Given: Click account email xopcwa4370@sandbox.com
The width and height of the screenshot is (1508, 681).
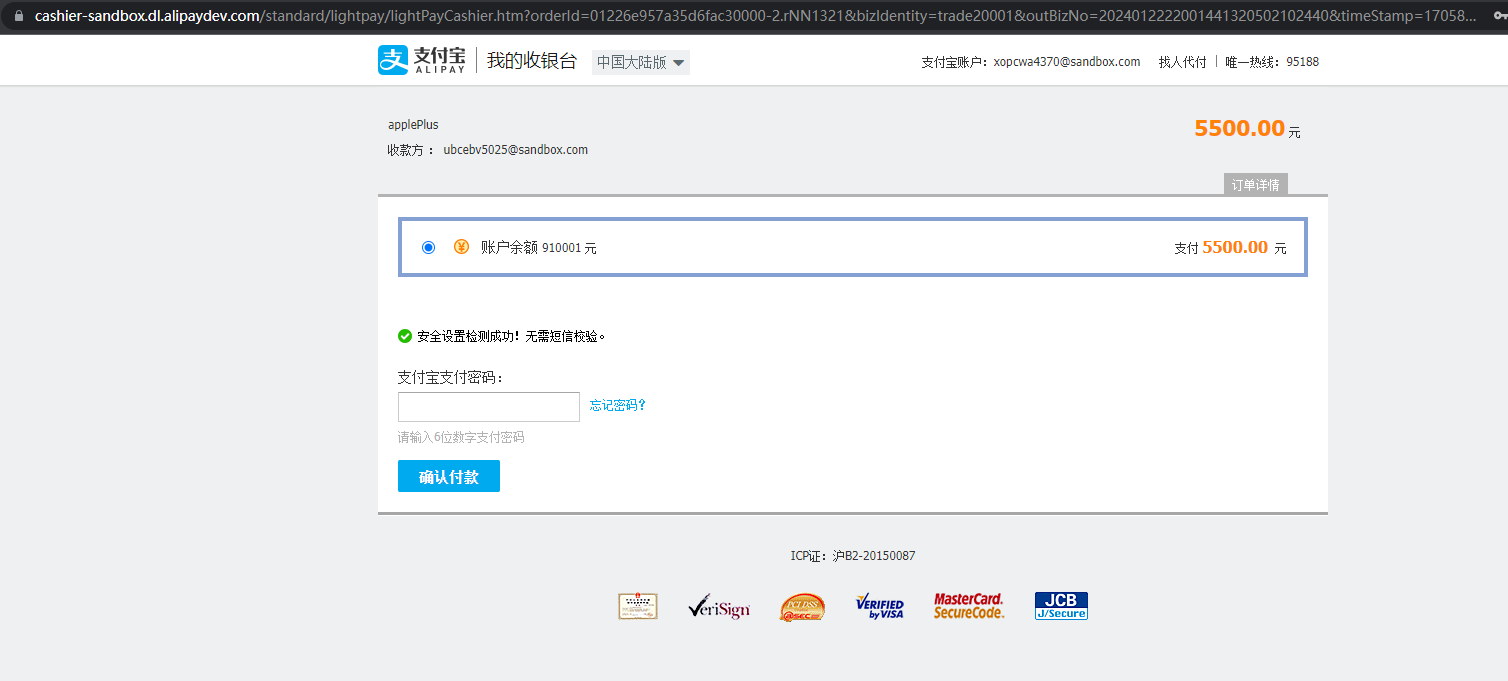Looking at the screenshot, I should 1067,62.
